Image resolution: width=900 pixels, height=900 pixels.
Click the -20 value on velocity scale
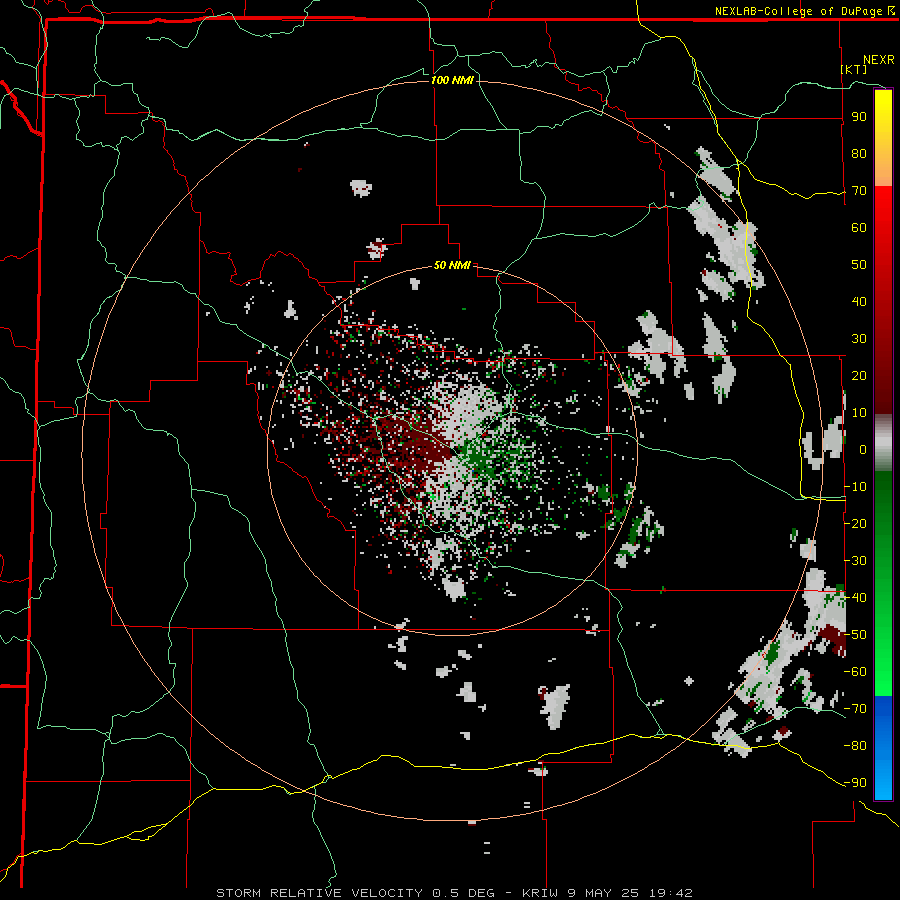point(855,523)
